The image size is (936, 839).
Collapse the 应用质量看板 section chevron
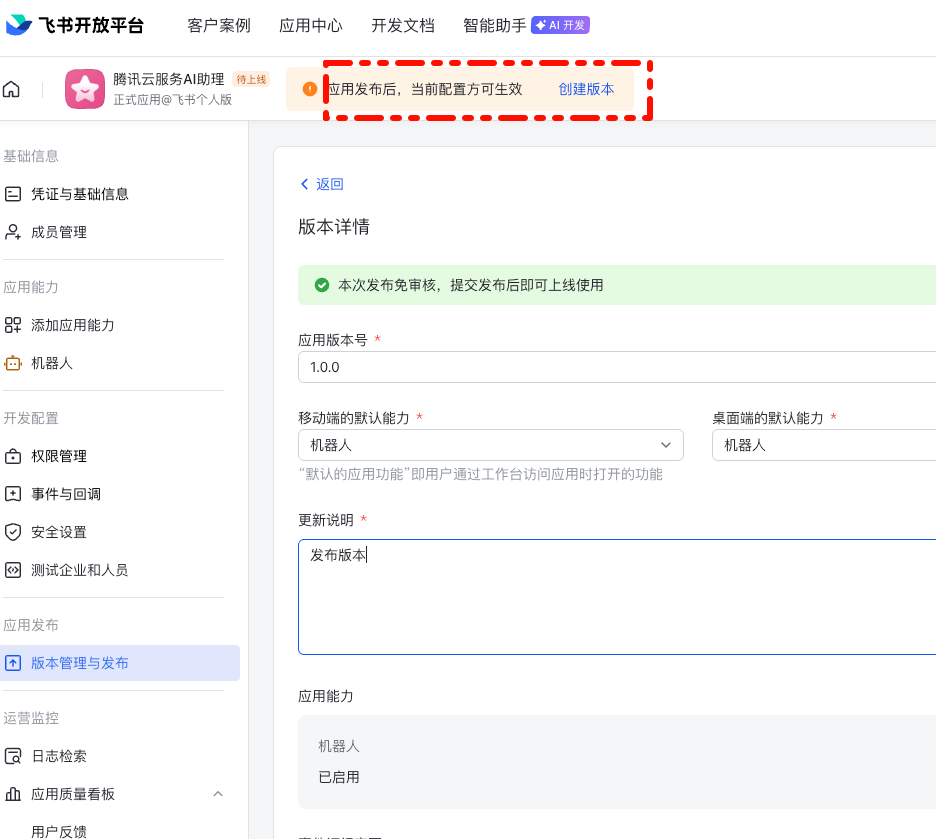coord(218,794)
